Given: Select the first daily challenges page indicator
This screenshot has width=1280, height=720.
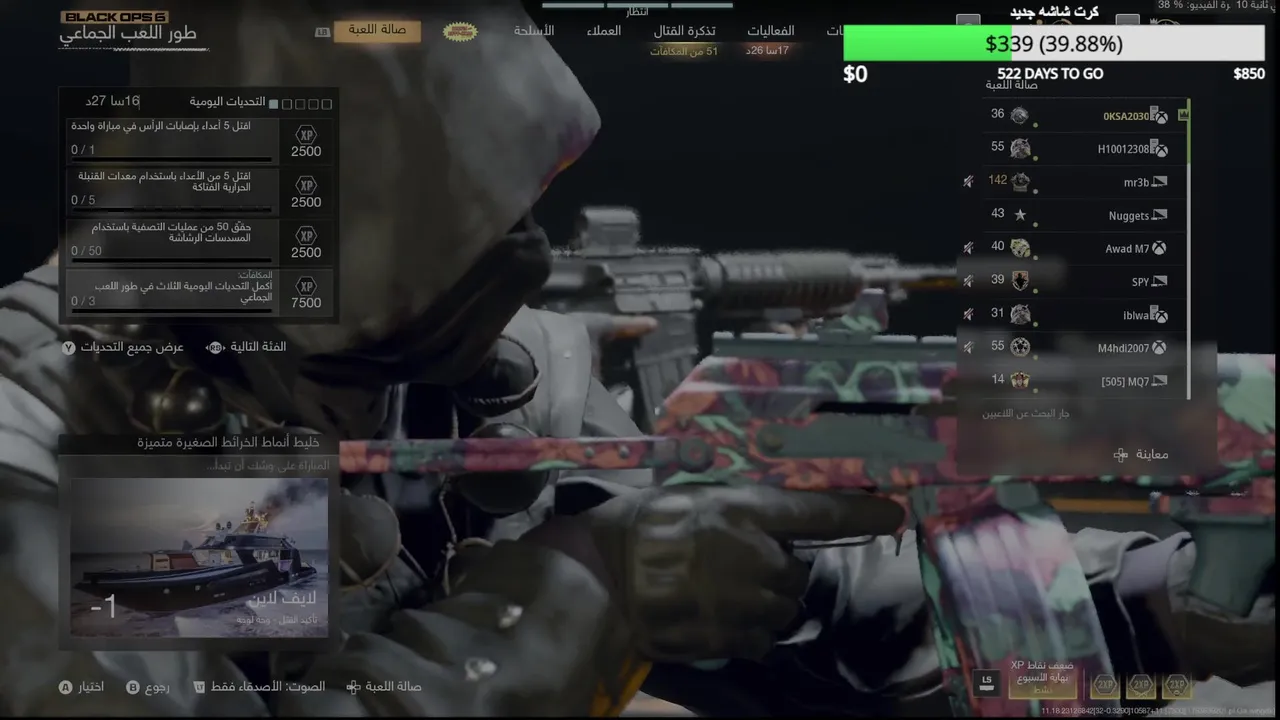Looking at the screenshot, I should click(x=275, y=104).
